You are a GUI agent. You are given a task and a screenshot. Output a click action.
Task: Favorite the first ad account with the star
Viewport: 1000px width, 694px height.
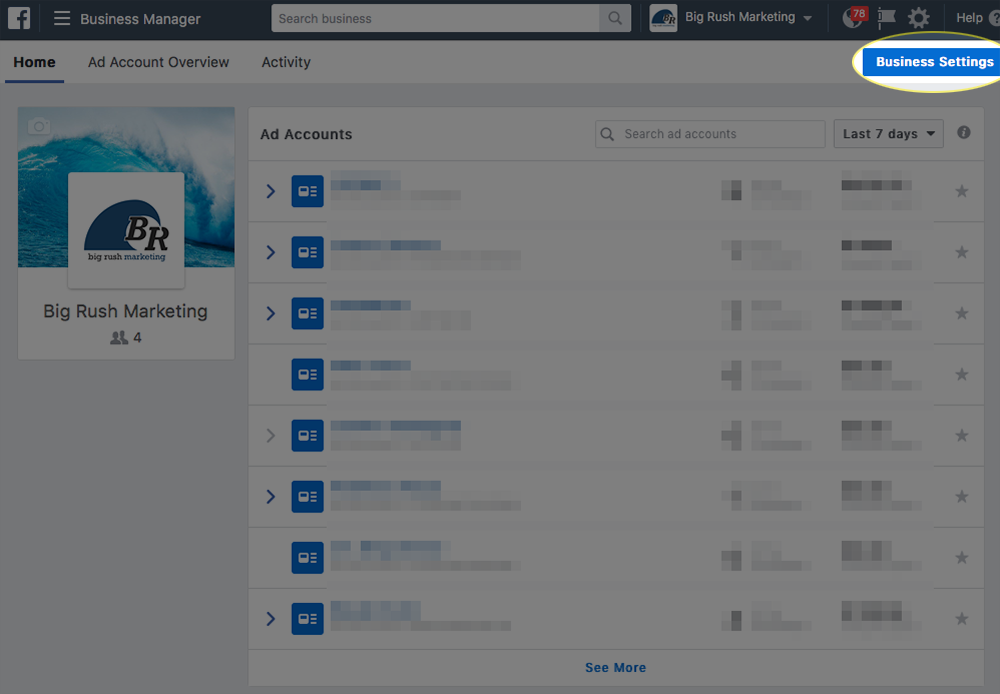(x=961, y=191)
